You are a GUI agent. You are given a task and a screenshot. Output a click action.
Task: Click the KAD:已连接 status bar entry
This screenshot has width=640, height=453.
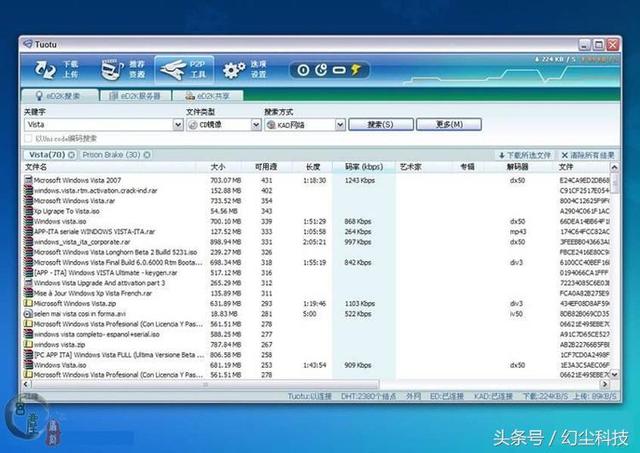(x=493, y=396)
